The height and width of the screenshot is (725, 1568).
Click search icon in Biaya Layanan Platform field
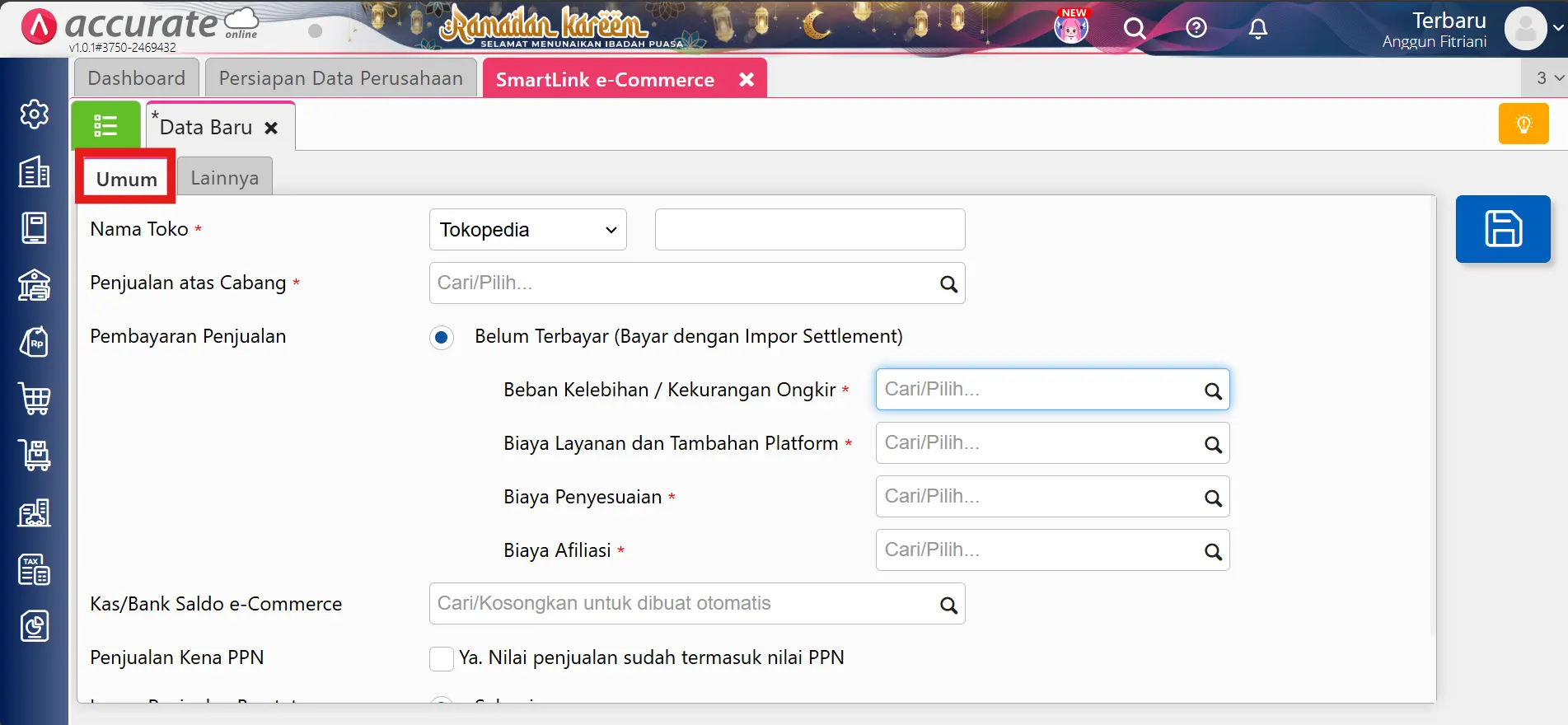(x=1213, y=445)
